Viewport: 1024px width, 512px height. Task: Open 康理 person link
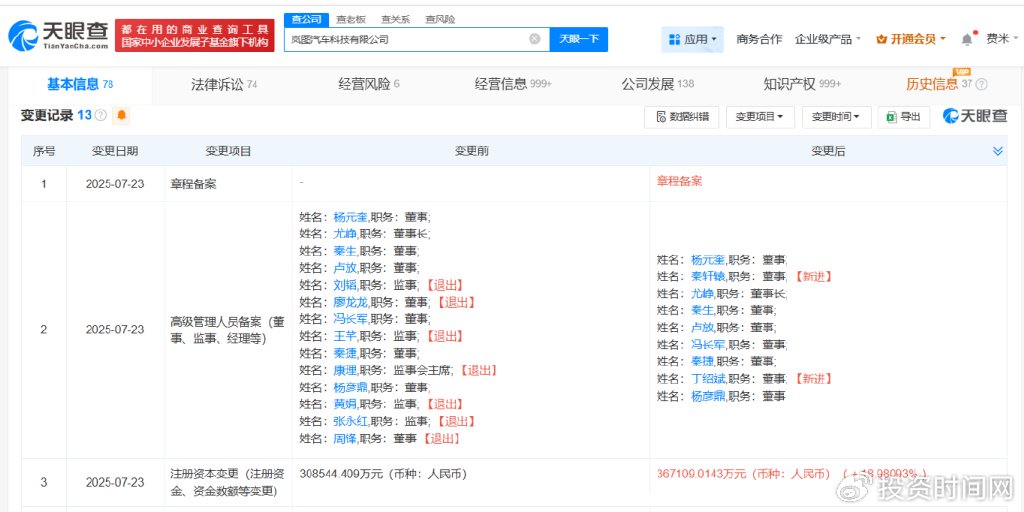[345, 370]
